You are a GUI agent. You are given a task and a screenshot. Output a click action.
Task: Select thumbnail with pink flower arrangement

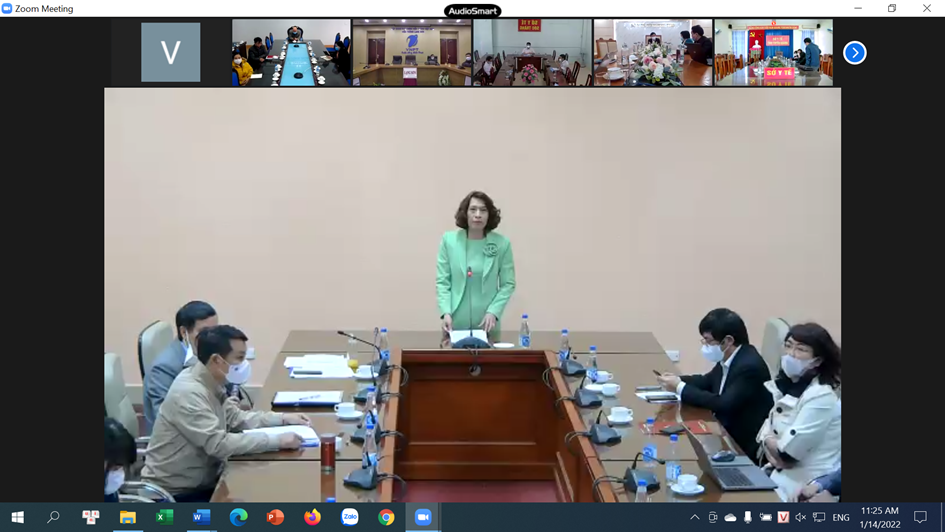coord(653,52)
